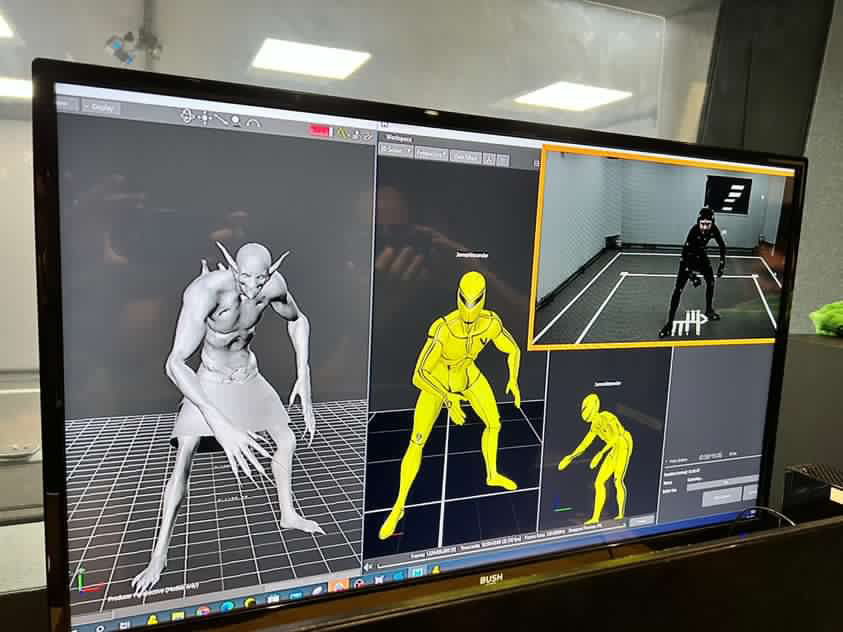Image resolution: width=843 pixels, height=632 pixels.
Task: Click the lock icon beside warning triangles
Action: (x=357, y=134)
